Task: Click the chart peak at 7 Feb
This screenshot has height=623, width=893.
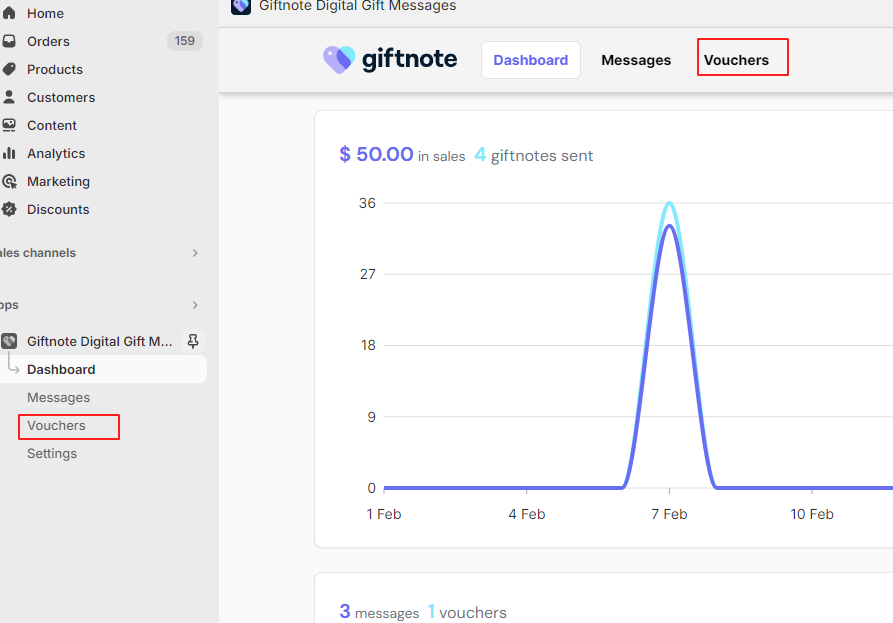Action: click(669, 205)
